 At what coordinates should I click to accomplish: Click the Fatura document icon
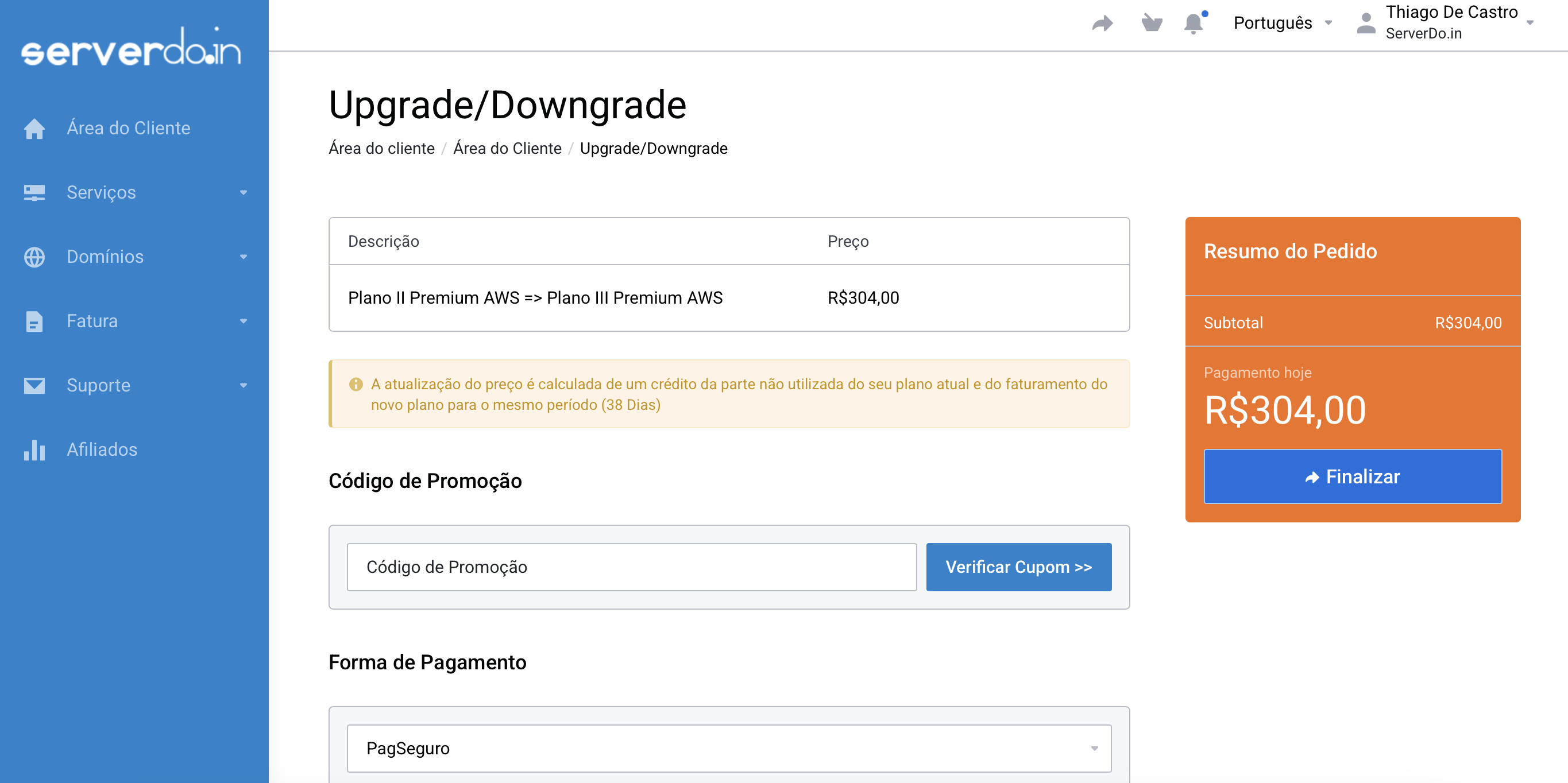tap(34, 321)
